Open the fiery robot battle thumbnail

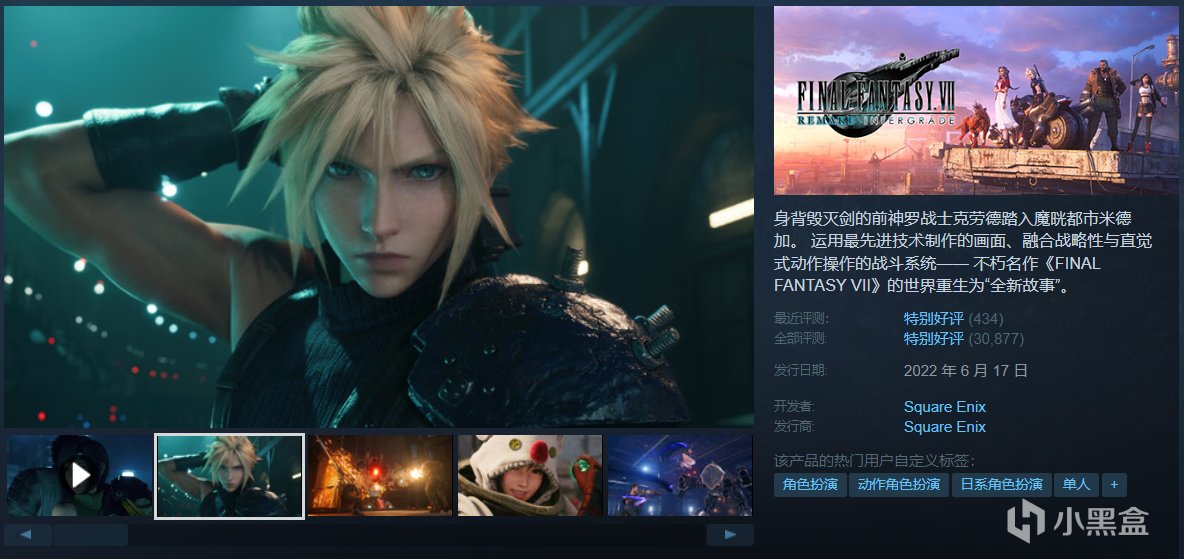click(380, 475)
